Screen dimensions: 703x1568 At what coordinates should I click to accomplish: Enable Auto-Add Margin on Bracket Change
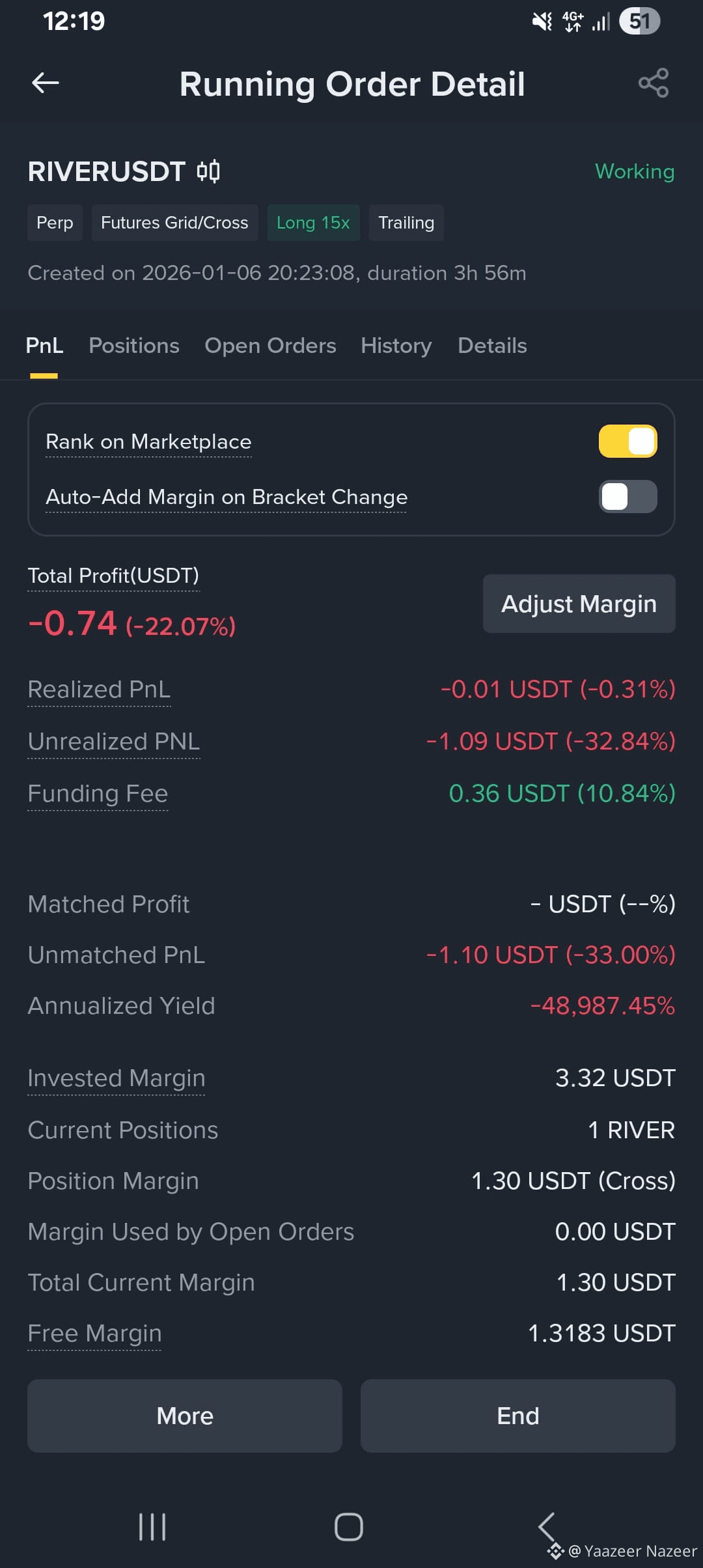click(627, 497)
